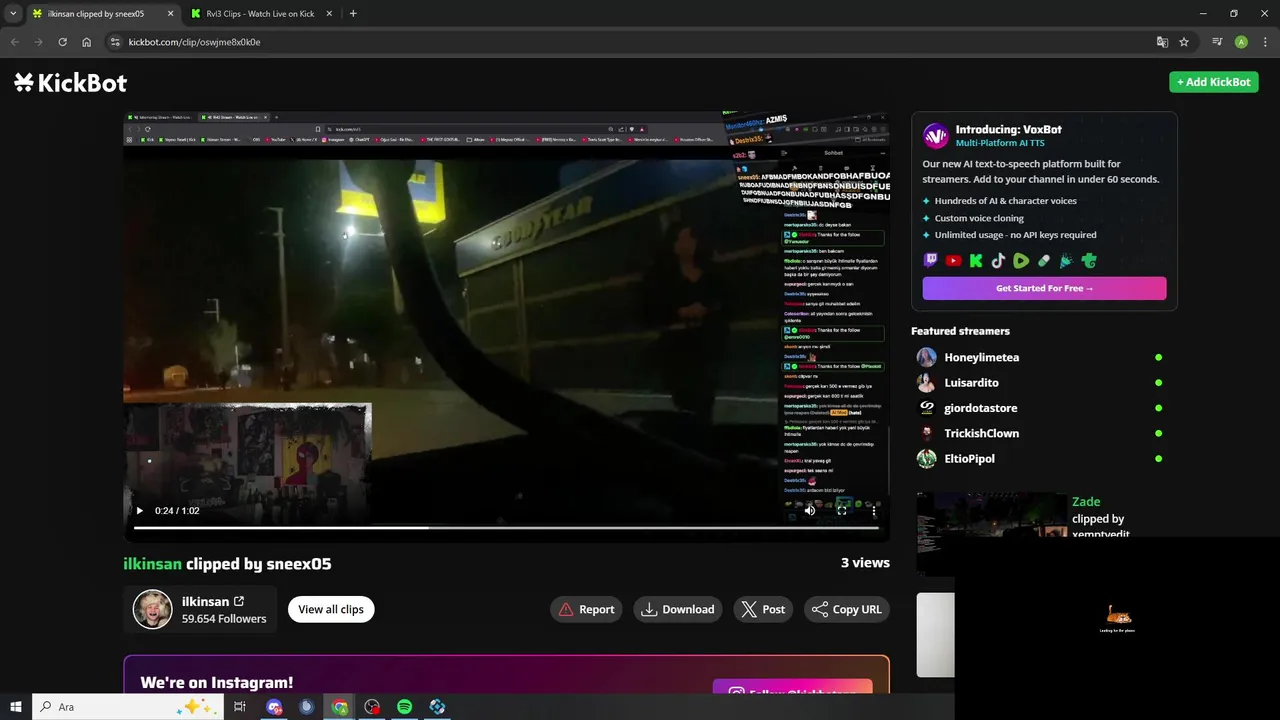Translate this page icon
Viewport: 1280px width, 720px height.
coord(1162,42)
